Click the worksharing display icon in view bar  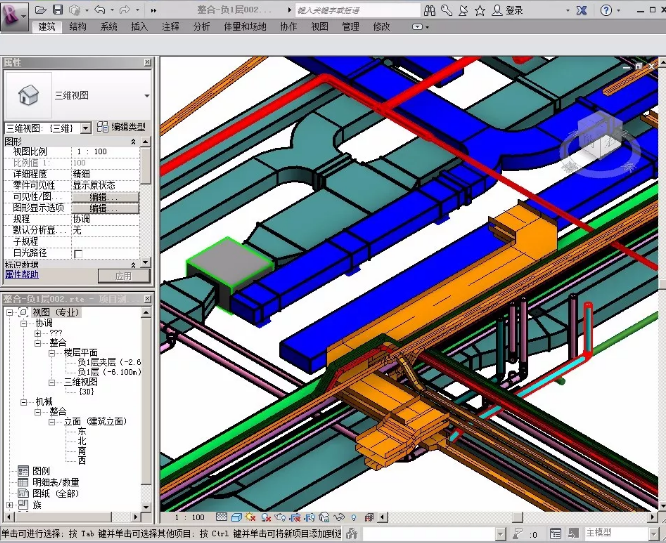(369, 517)
